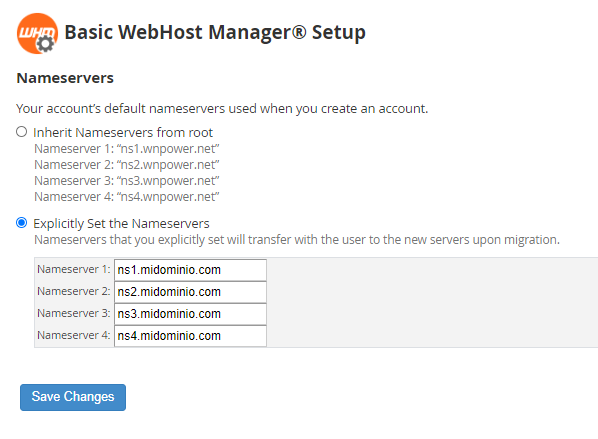Click the Nameservers section heading
The image size is (598, 439).
[65, 78]
